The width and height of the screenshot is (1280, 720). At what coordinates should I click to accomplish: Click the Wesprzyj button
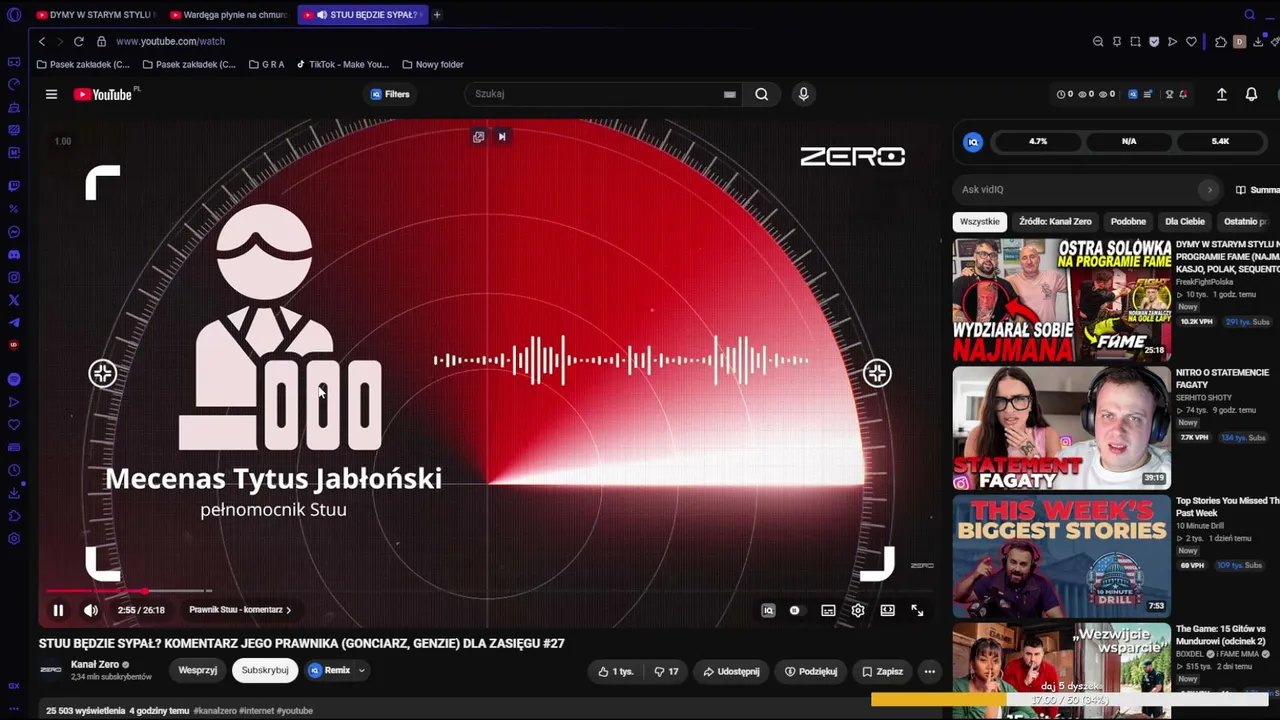click(x=198, y=670)
